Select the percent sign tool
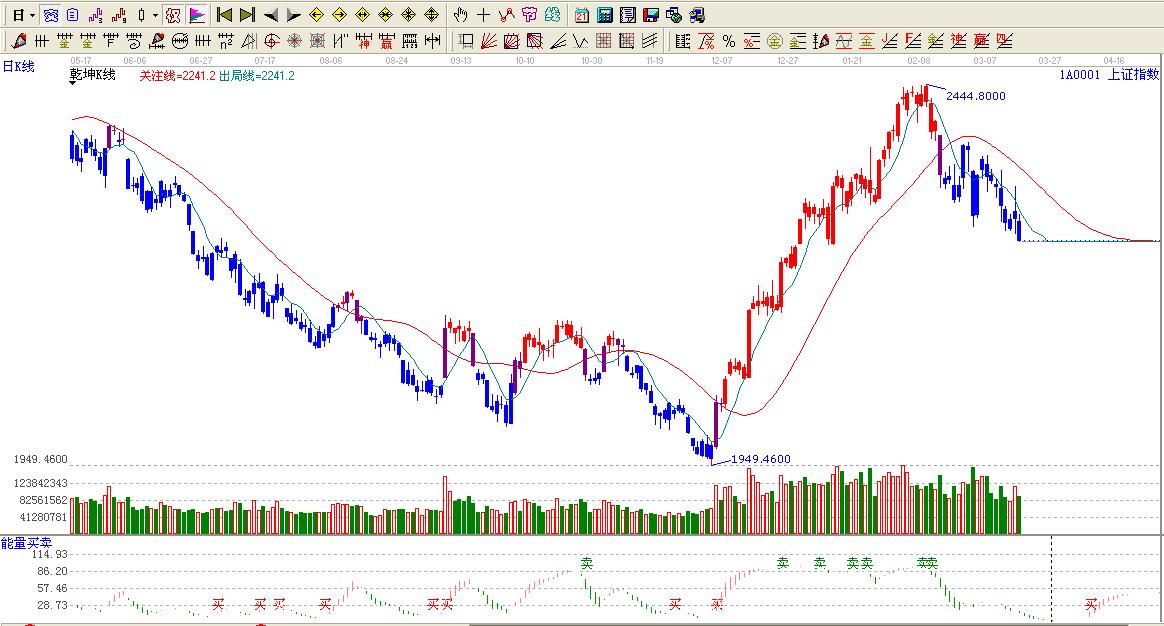 tap(729, 41)
